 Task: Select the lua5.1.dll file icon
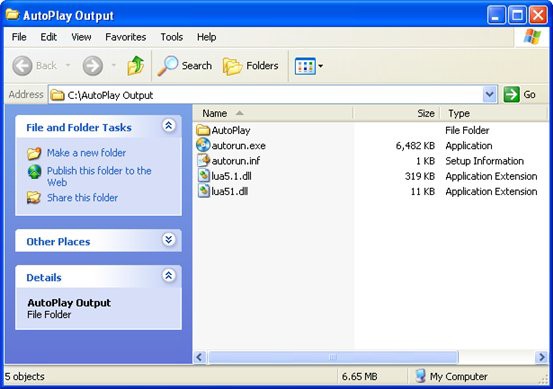pyautogui.click(x=203, y=176)
